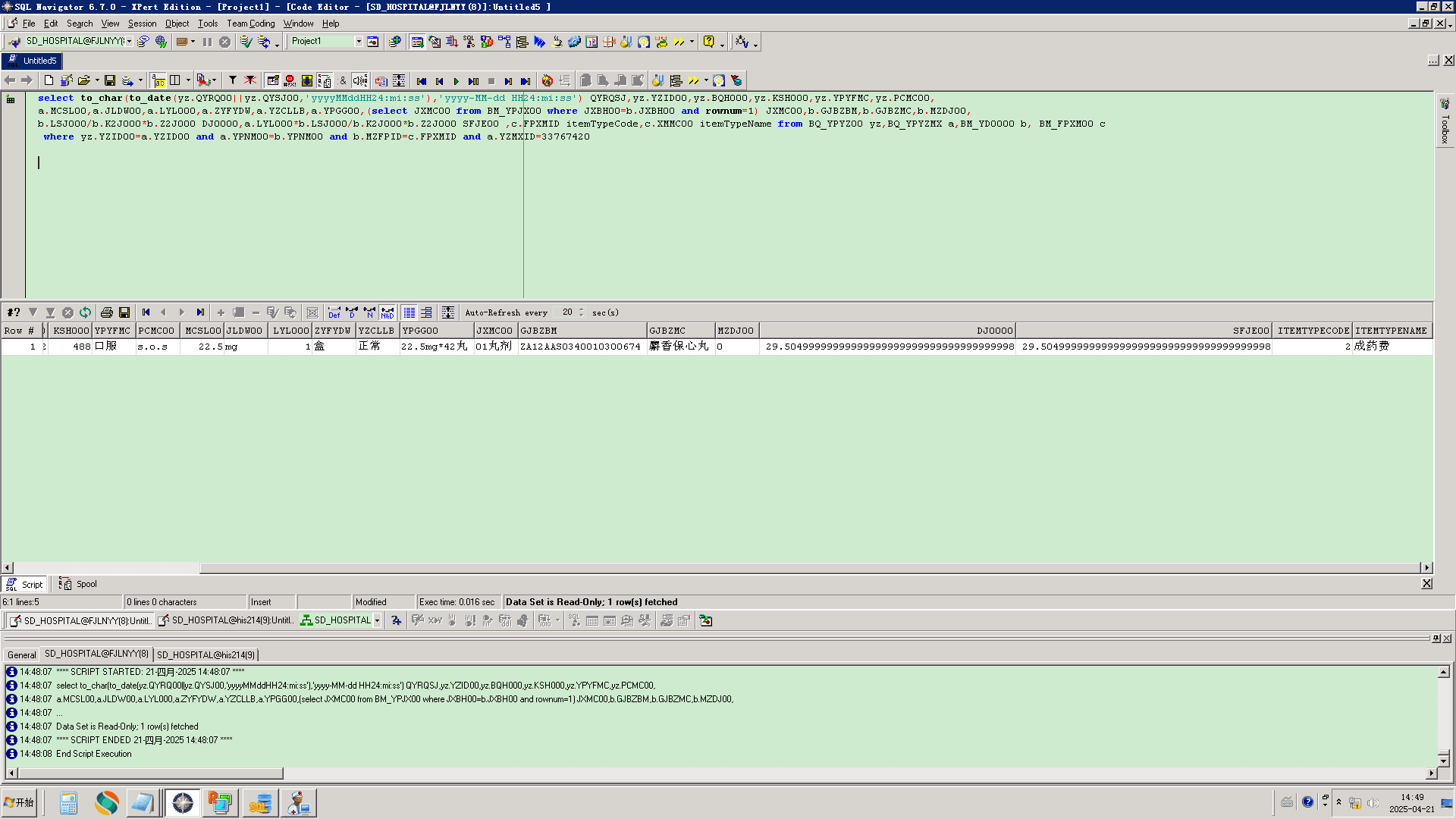Jump to last record in grid

200,312
